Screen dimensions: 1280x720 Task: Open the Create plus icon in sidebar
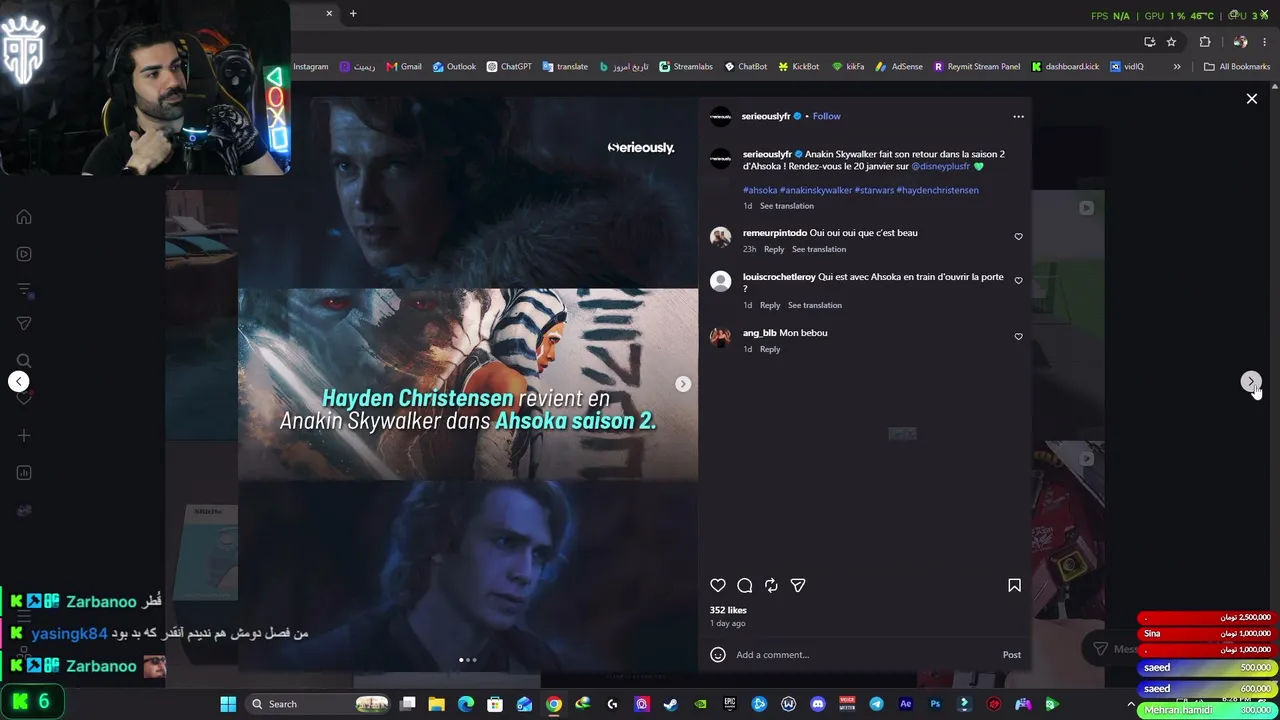tap(24, 435)
